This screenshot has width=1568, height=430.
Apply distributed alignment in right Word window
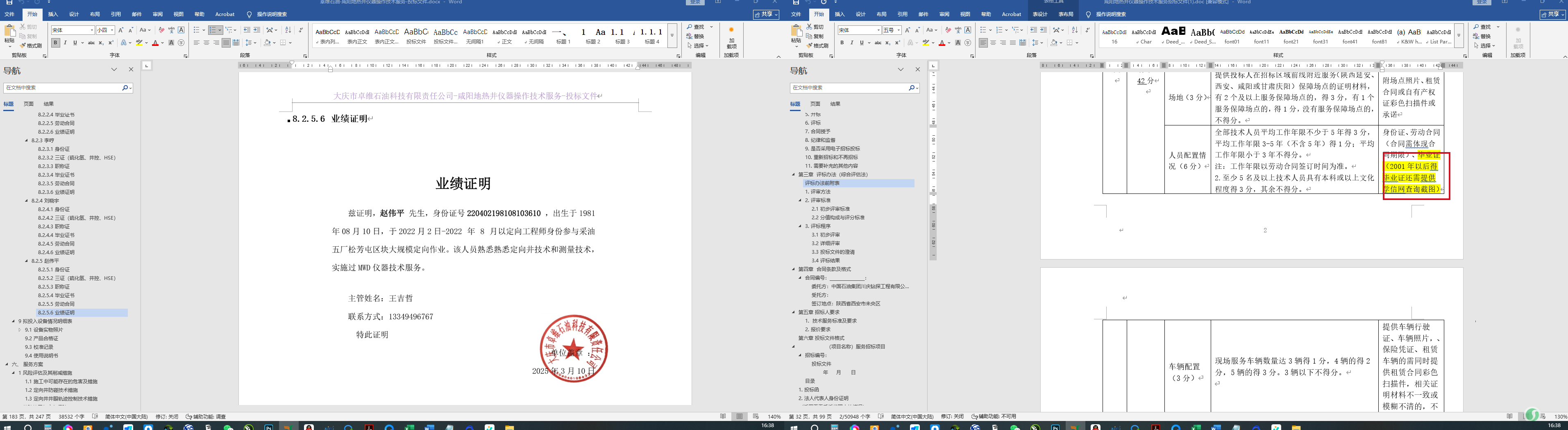click(x=1023, y=43)
